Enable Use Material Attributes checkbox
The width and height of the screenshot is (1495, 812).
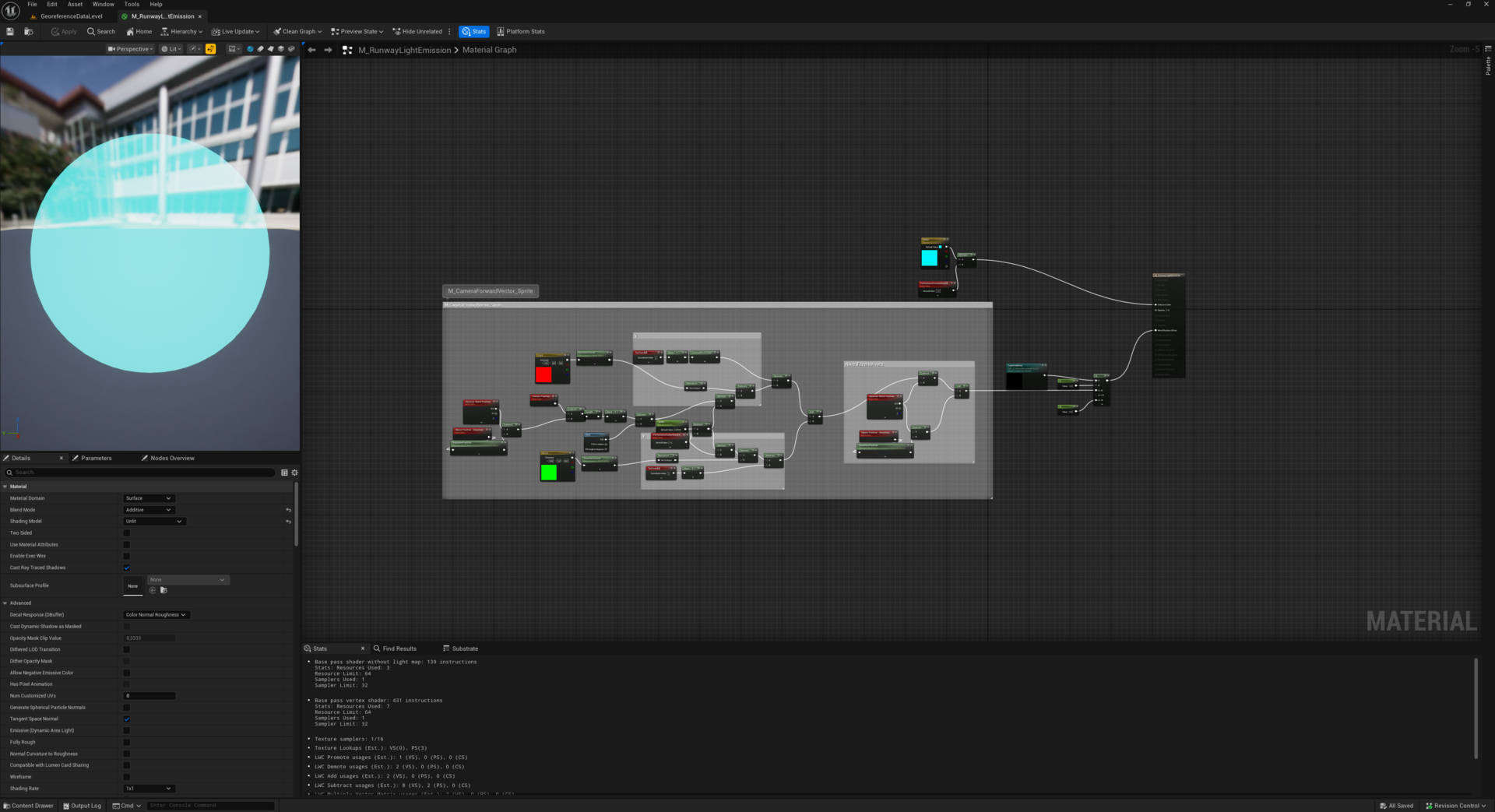click(127, 545)
